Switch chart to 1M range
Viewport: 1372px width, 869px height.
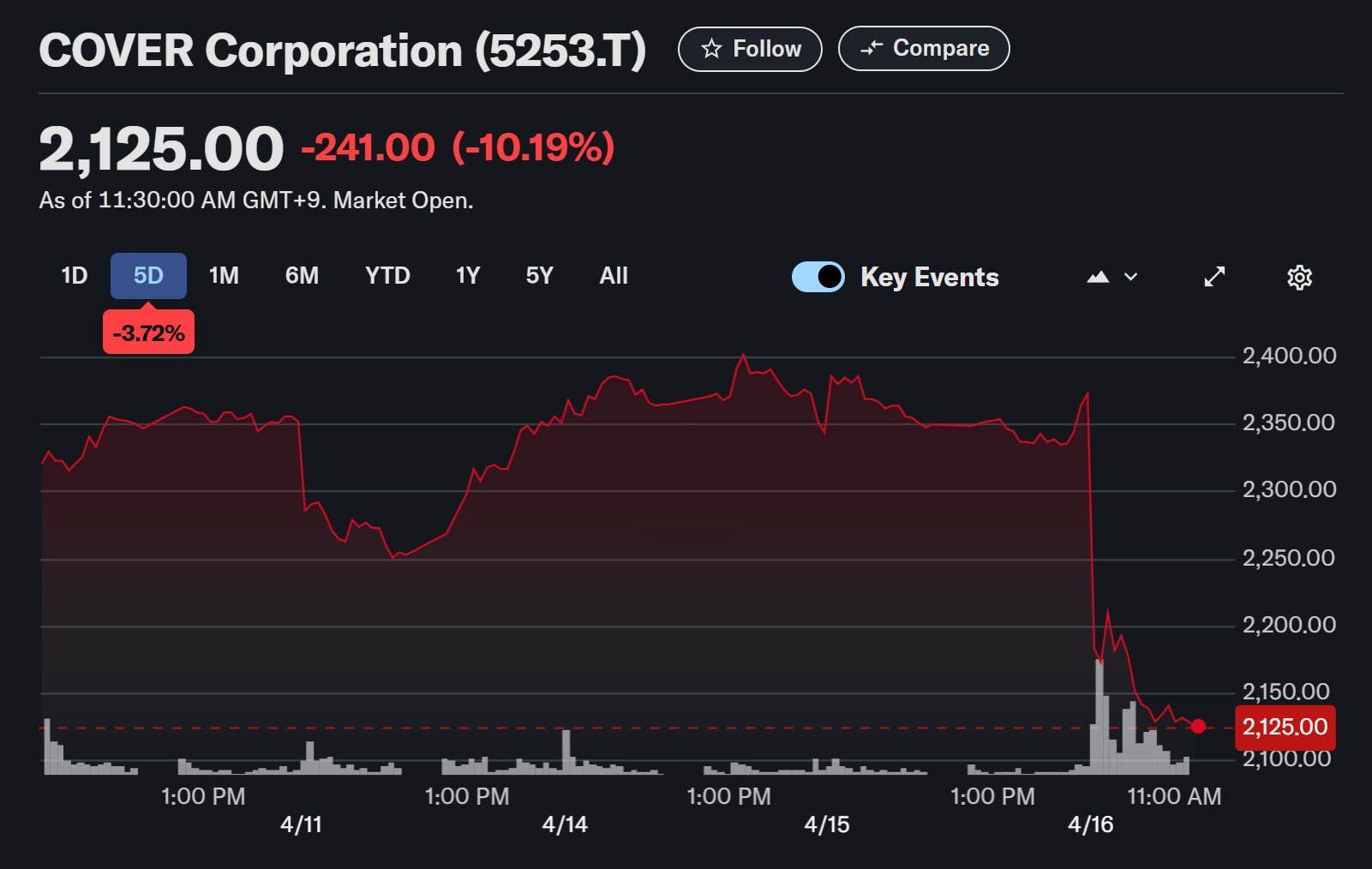point(224,275)
